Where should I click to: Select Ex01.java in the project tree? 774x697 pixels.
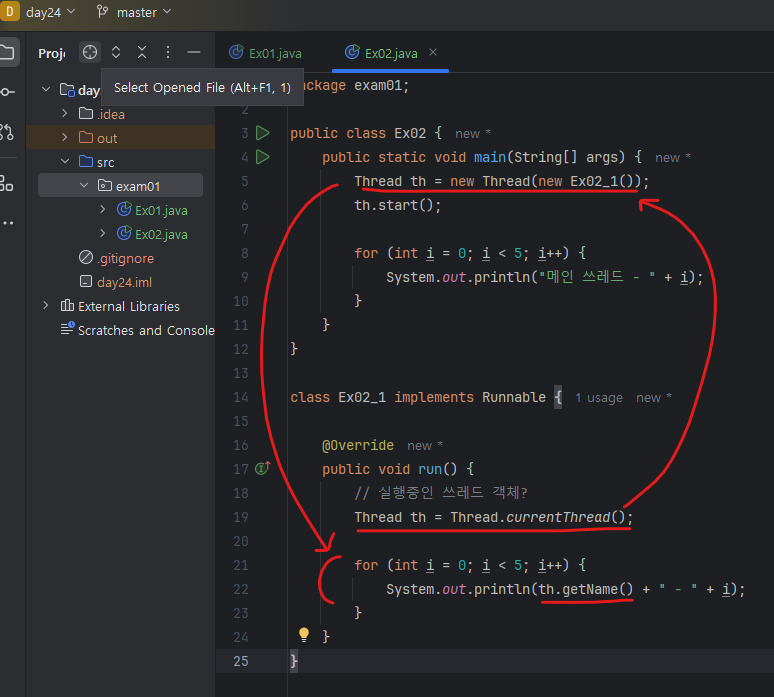(x=161, y=210)
